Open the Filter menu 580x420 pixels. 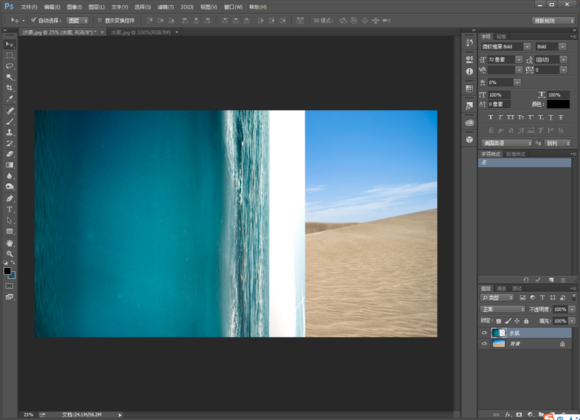[x=166, y=7]
